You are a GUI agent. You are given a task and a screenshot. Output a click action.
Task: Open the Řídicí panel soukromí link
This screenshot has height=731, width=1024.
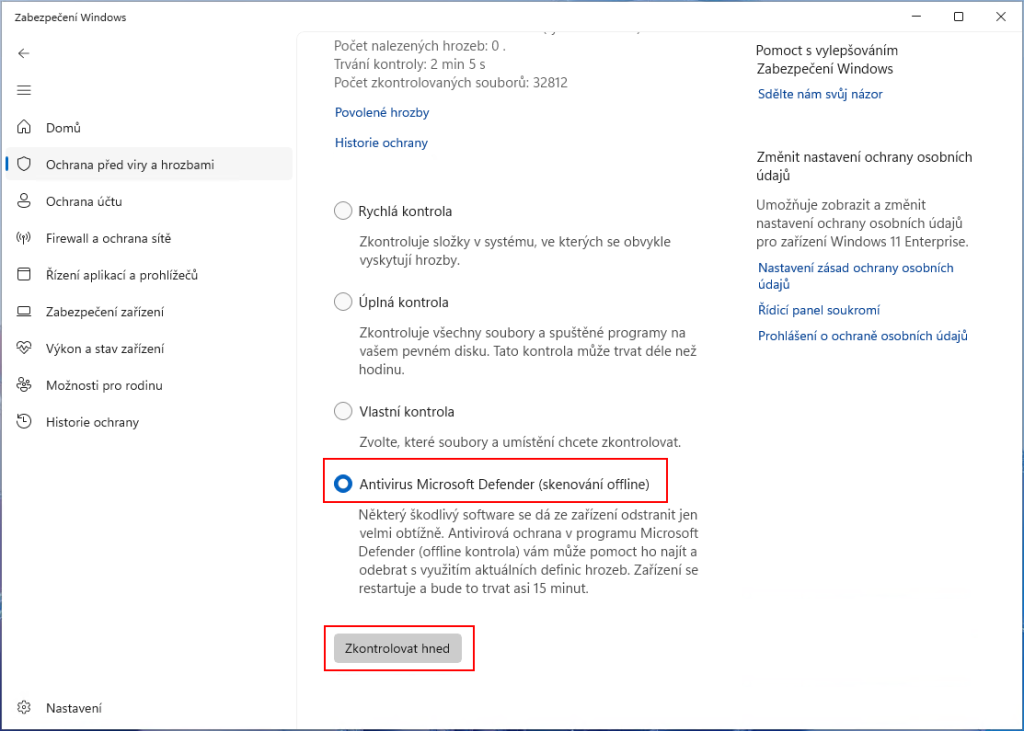818,310
